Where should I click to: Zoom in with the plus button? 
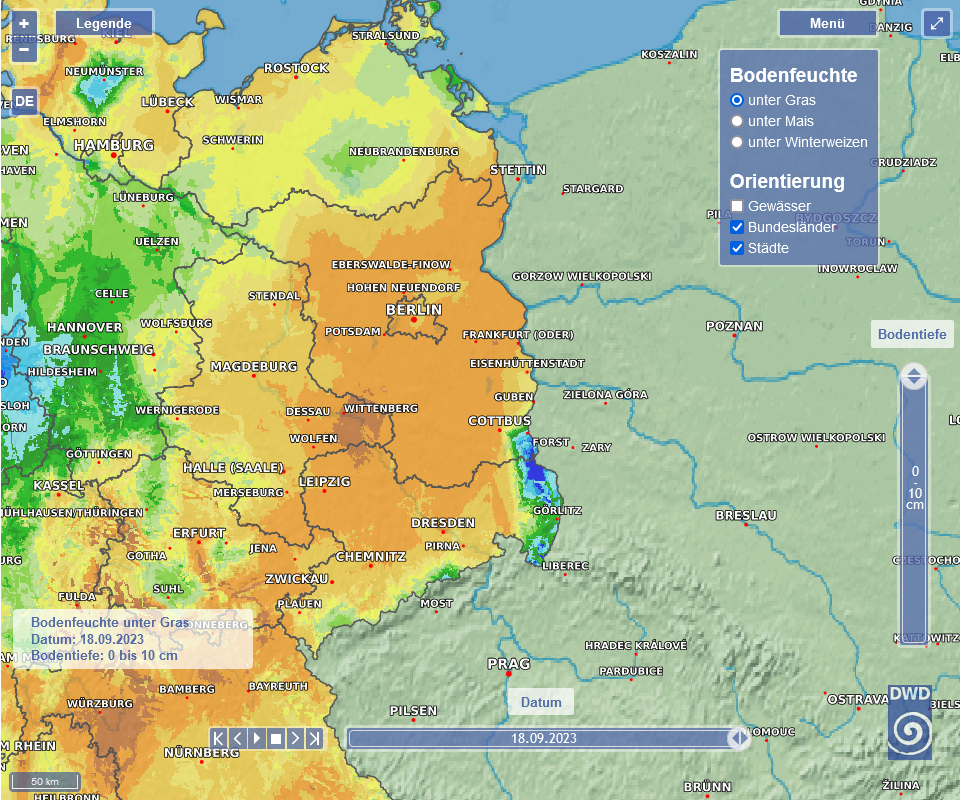coord(24,23)
